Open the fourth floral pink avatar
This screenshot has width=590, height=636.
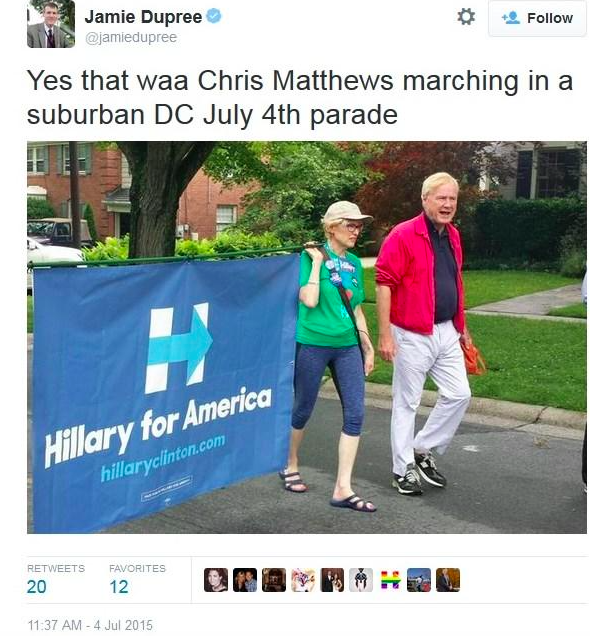pyautogui.click(x=303, y=580)
